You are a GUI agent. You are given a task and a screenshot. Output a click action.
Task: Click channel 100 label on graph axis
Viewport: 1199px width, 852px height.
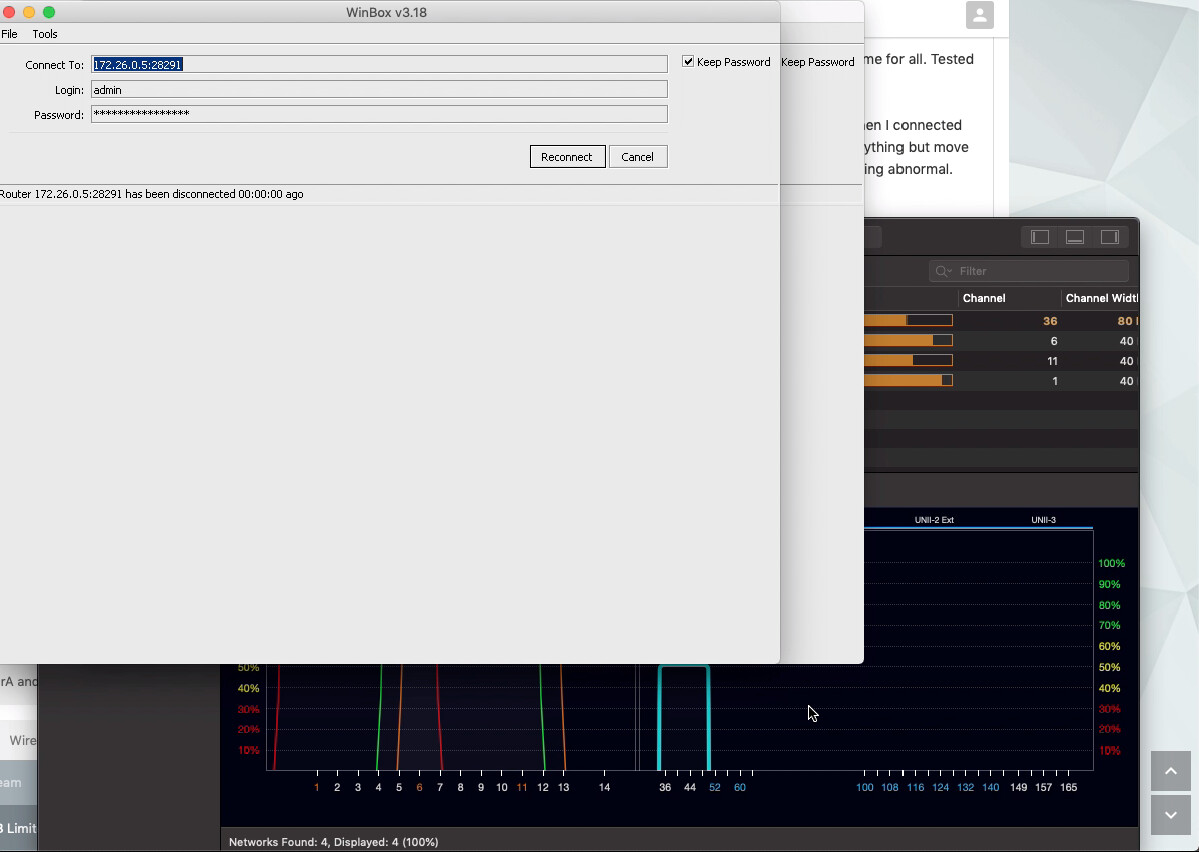click(865, 787)
